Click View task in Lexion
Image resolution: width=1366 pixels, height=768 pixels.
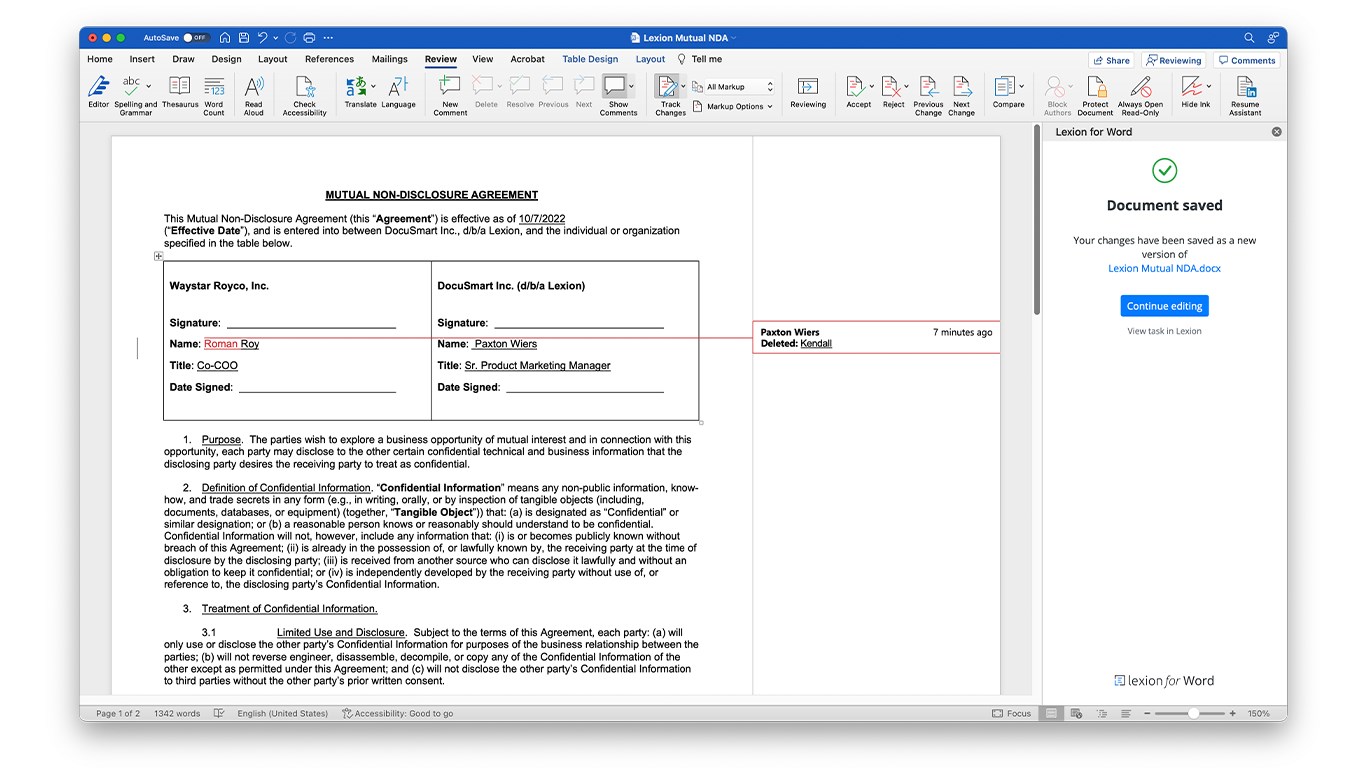1164,331
